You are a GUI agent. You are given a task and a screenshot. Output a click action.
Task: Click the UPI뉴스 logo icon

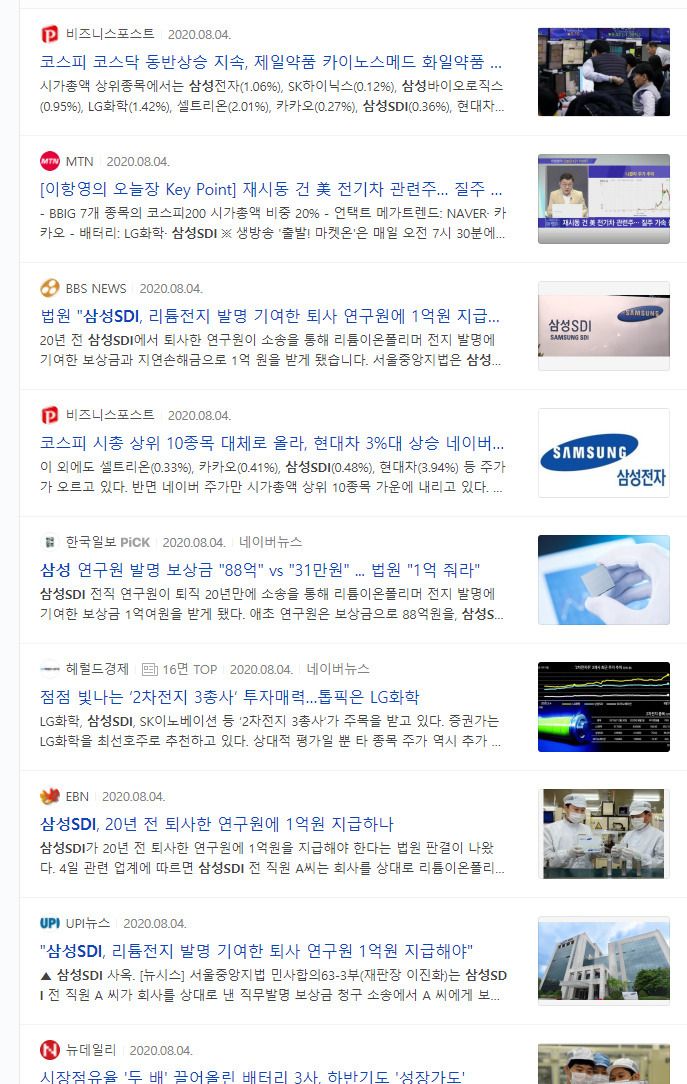tap(50, 923)
